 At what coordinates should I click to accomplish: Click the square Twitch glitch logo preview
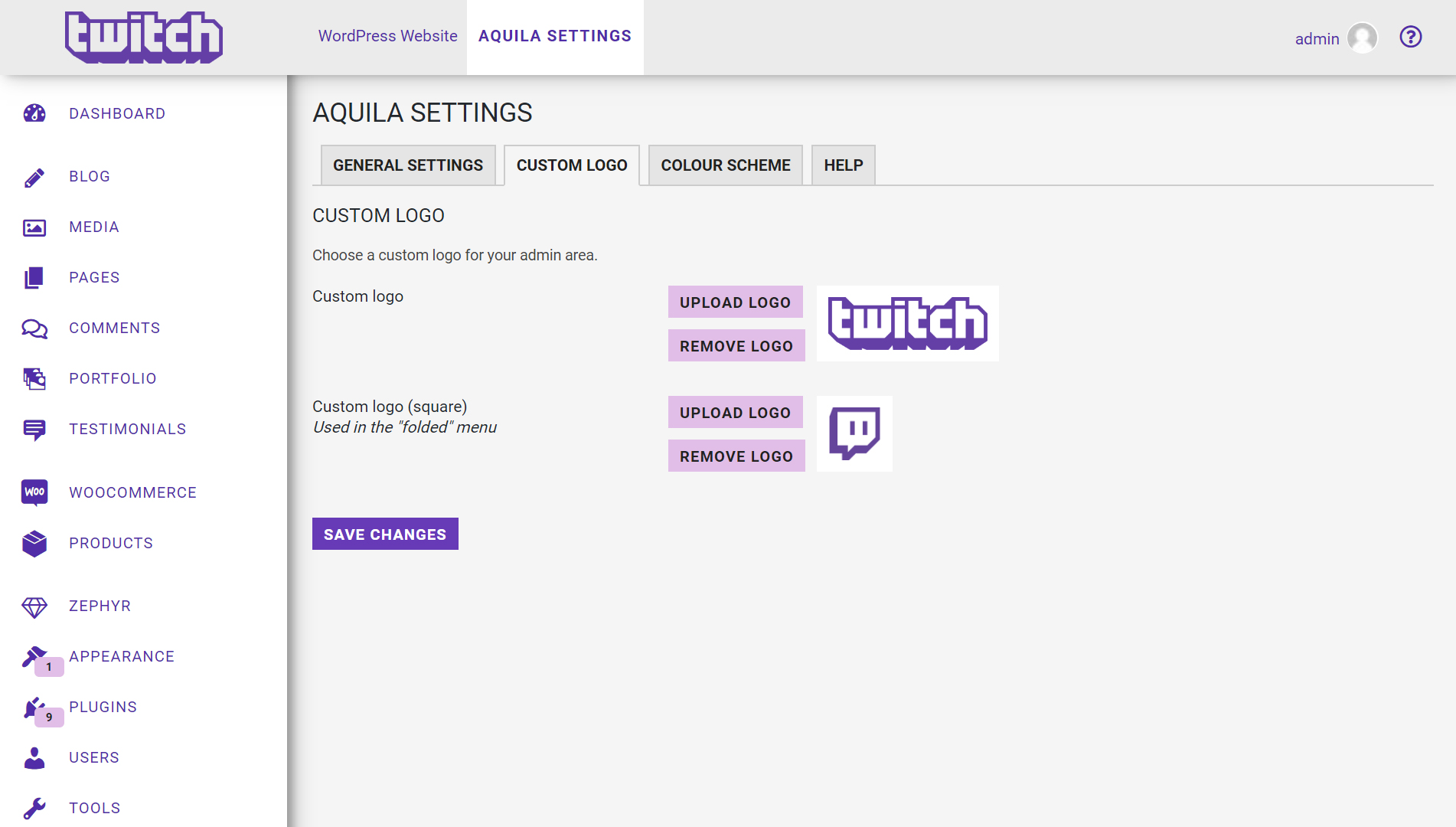tap(854, 434)
